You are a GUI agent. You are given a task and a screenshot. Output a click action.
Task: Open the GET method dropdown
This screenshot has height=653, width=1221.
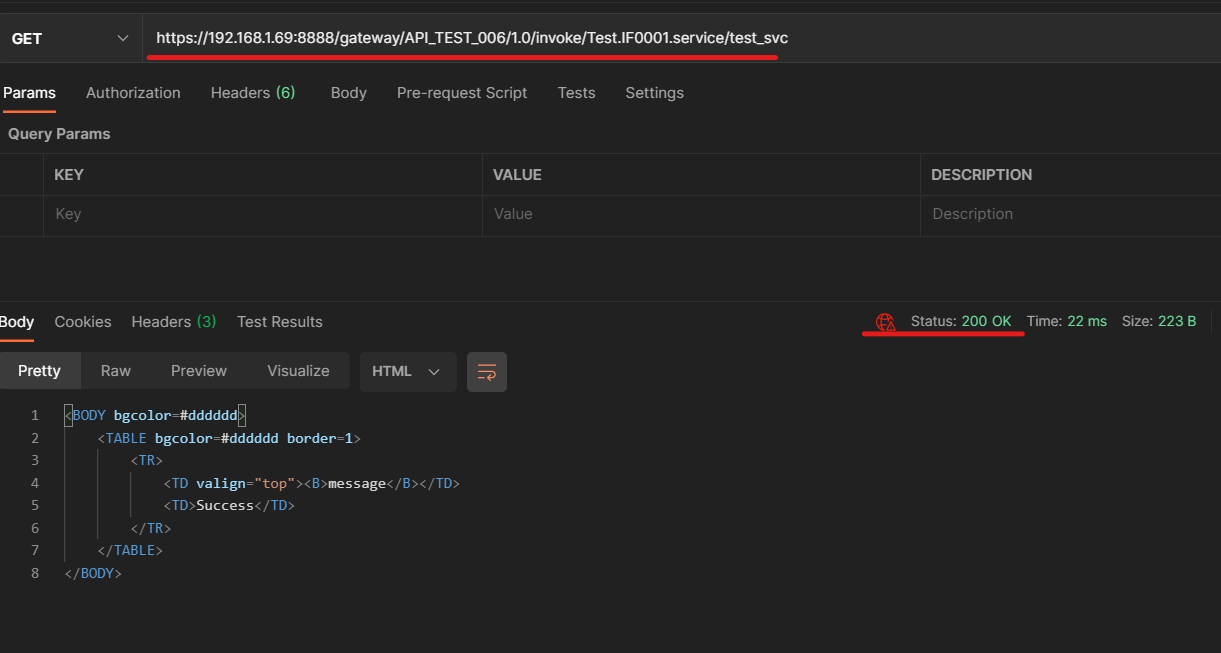[x=70, y=38]
